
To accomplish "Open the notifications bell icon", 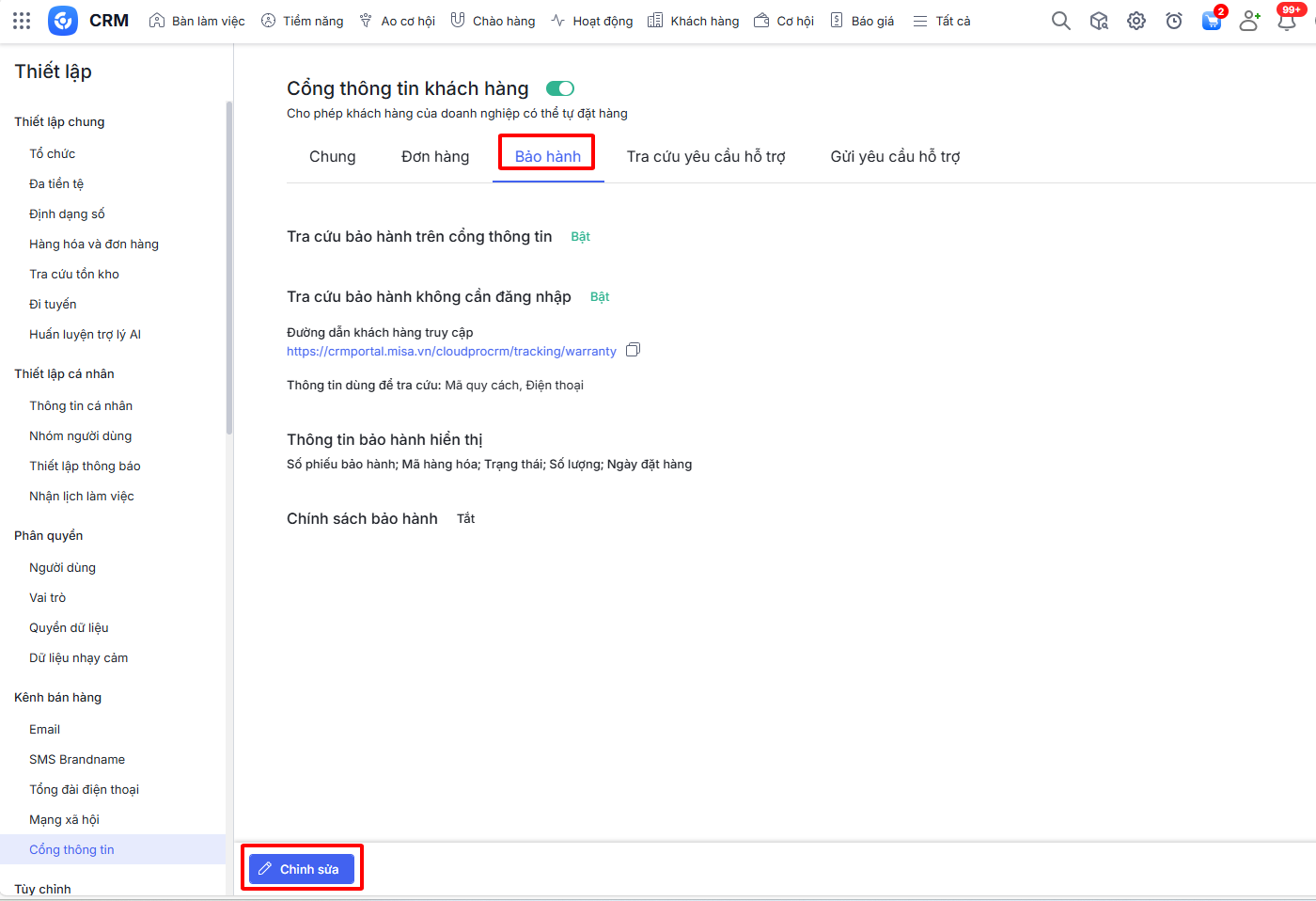I will 1287,21.
